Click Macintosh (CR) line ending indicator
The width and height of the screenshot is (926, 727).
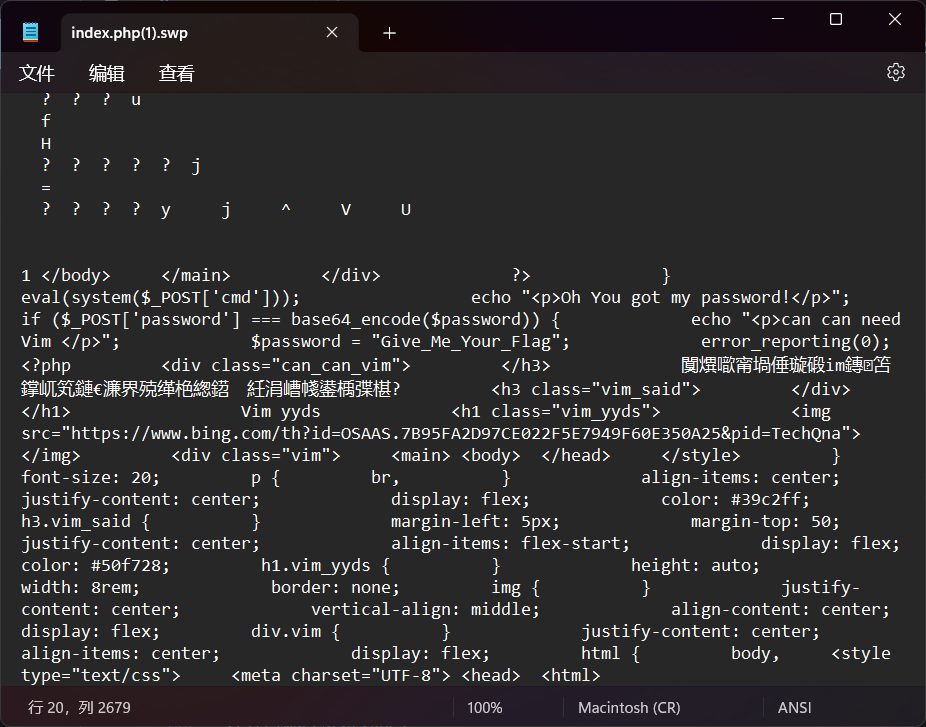[x=628, y=707]
